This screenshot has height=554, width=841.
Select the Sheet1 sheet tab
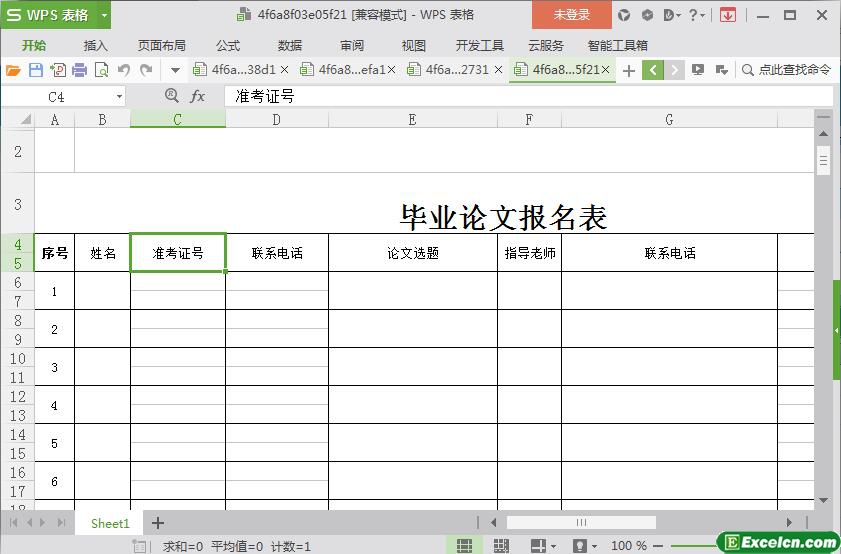[110, 523]
